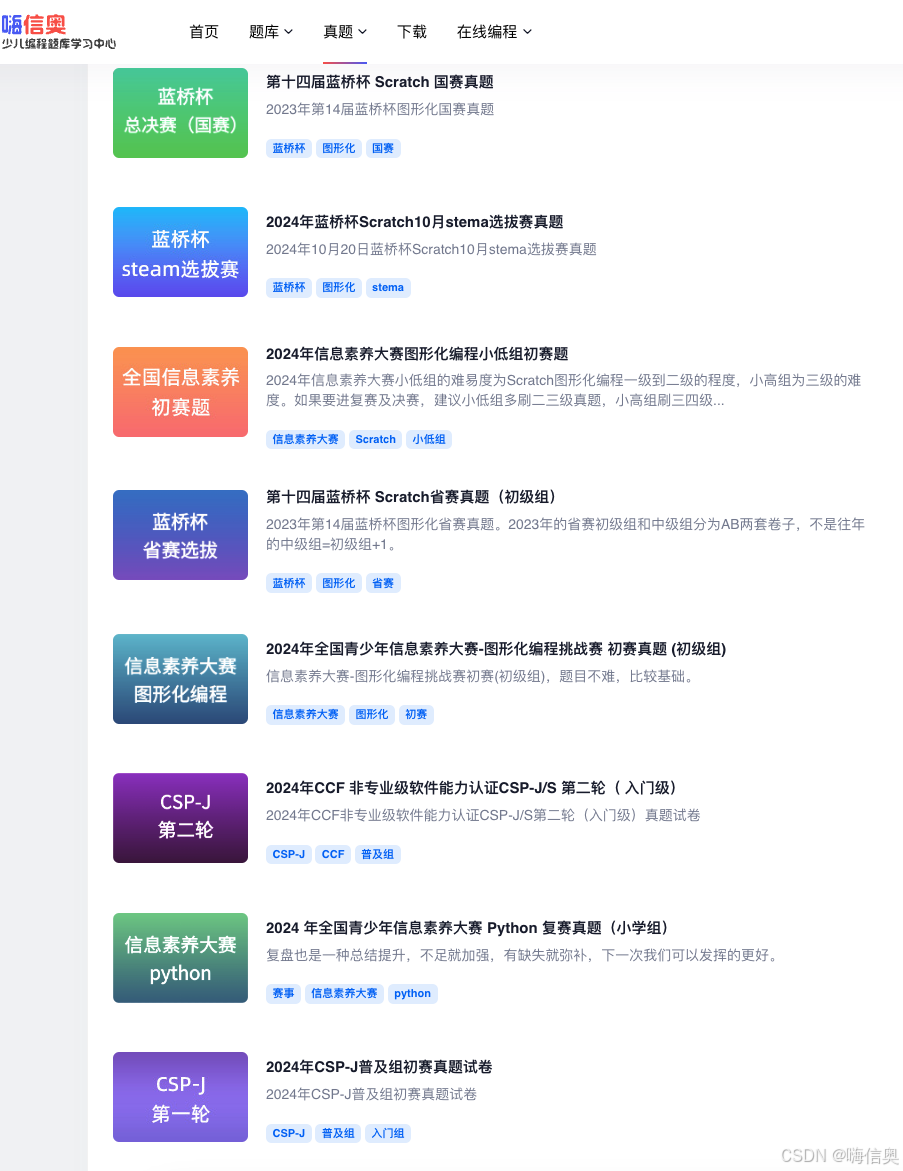Click the 省赛 tag

click(383, 583)
